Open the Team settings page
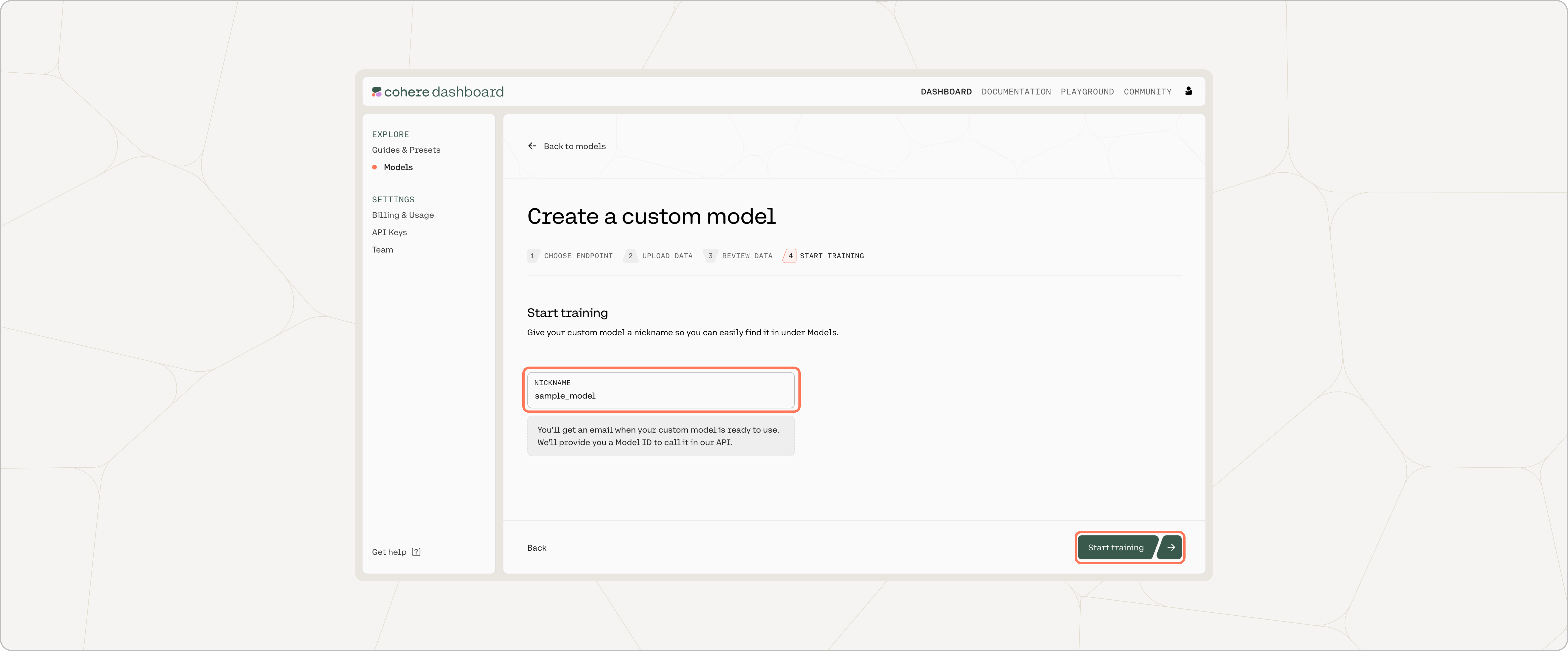 click(x=382, y=250)
